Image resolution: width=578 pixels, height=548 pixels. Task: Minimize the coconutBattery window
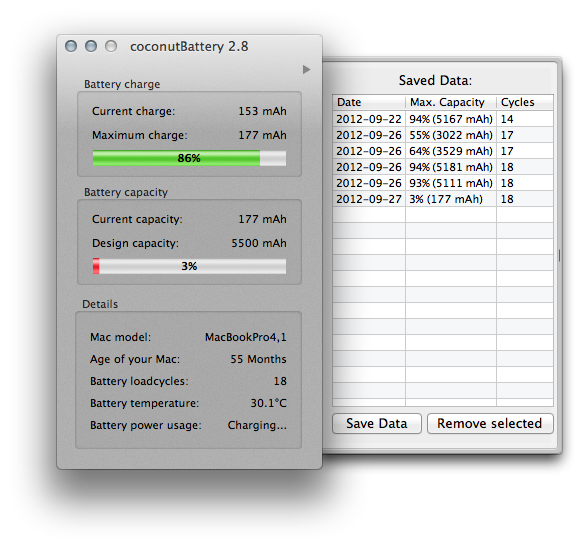91,46
